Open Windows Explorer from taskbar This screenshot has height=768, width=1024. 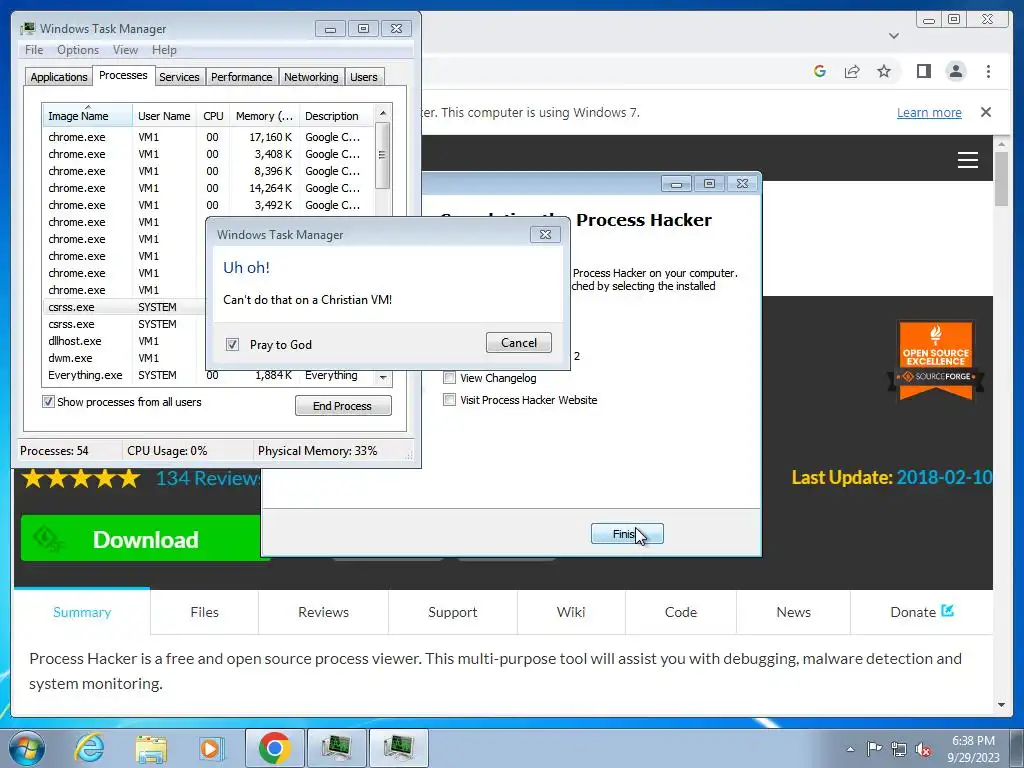(151, 748)
